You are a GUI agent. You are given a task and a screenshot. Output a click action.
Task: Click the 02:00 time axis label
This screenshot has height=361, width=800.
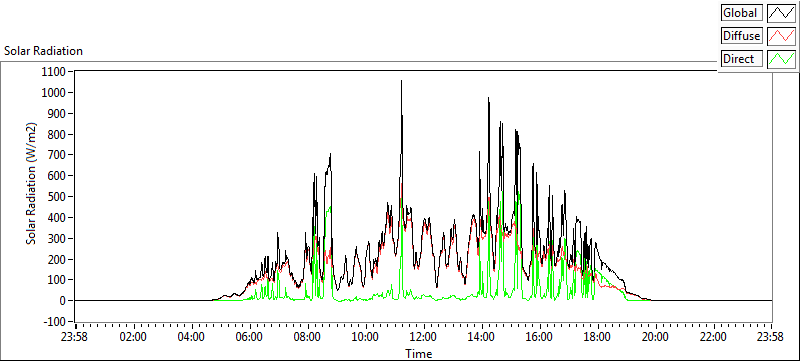134,337
